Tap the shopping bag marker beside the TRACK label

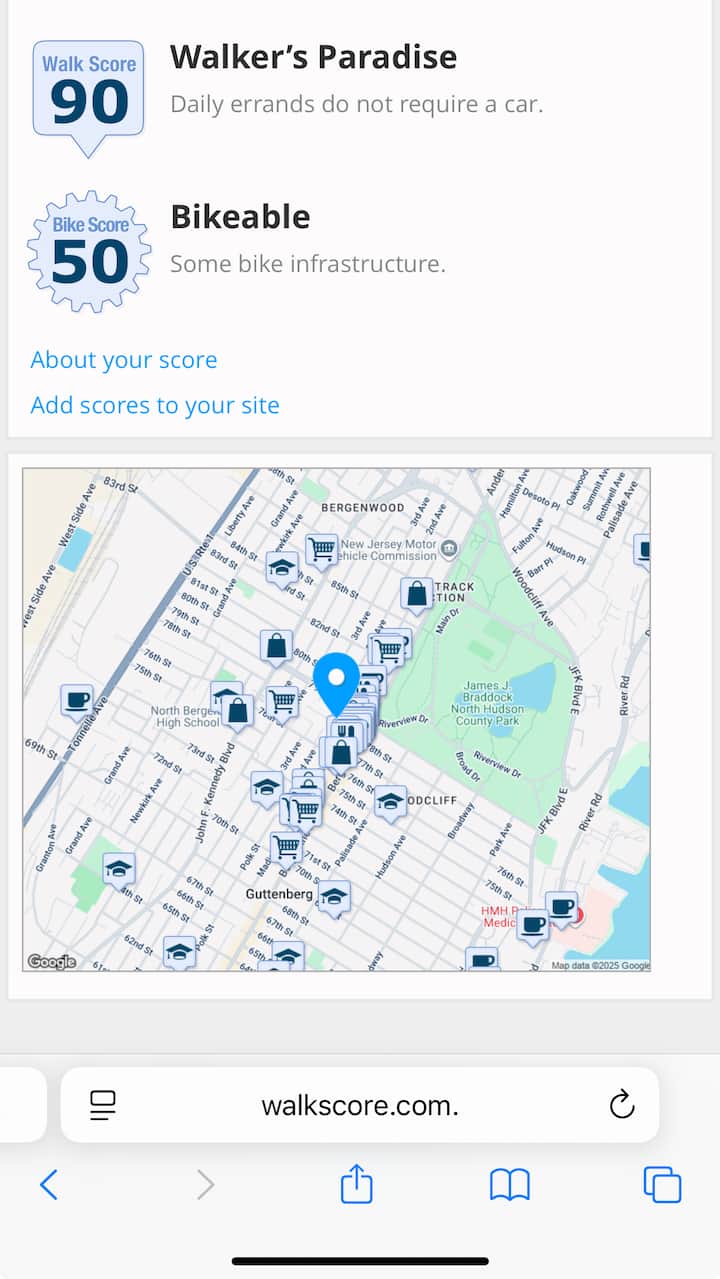click(x=417, y=594)
